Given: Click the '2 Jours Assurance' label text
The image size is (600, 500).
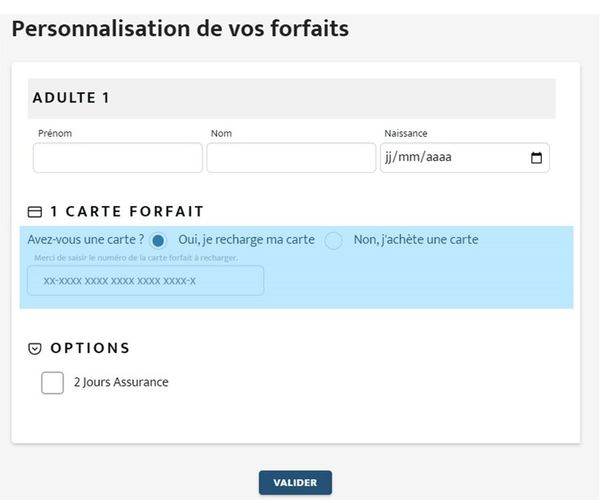Looking at the screenshot, I should pyautogui.click(x=121, y=382).
